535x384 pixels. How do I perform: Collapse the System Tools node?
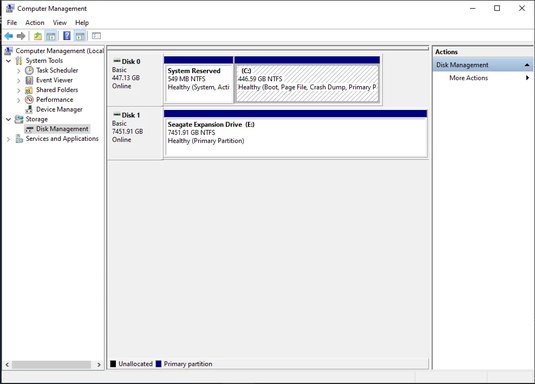tap(9, 61)
